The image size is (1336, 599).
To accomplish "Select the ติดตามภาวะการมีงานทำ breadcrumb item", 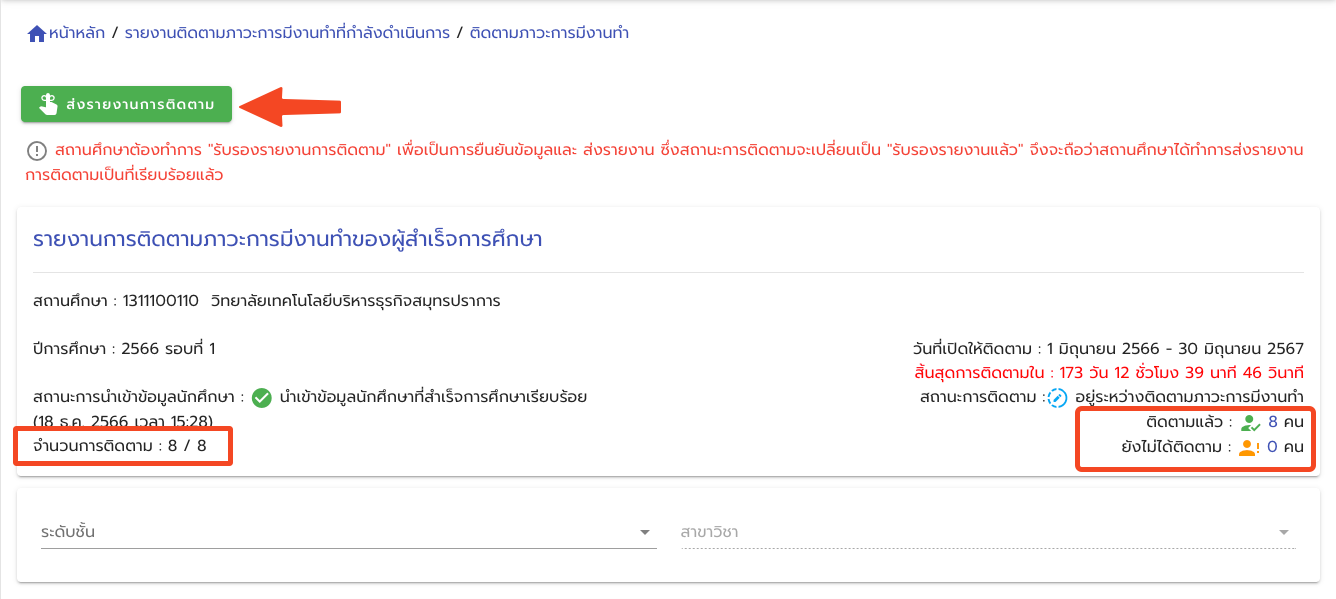I will click(x=549, y=34).
